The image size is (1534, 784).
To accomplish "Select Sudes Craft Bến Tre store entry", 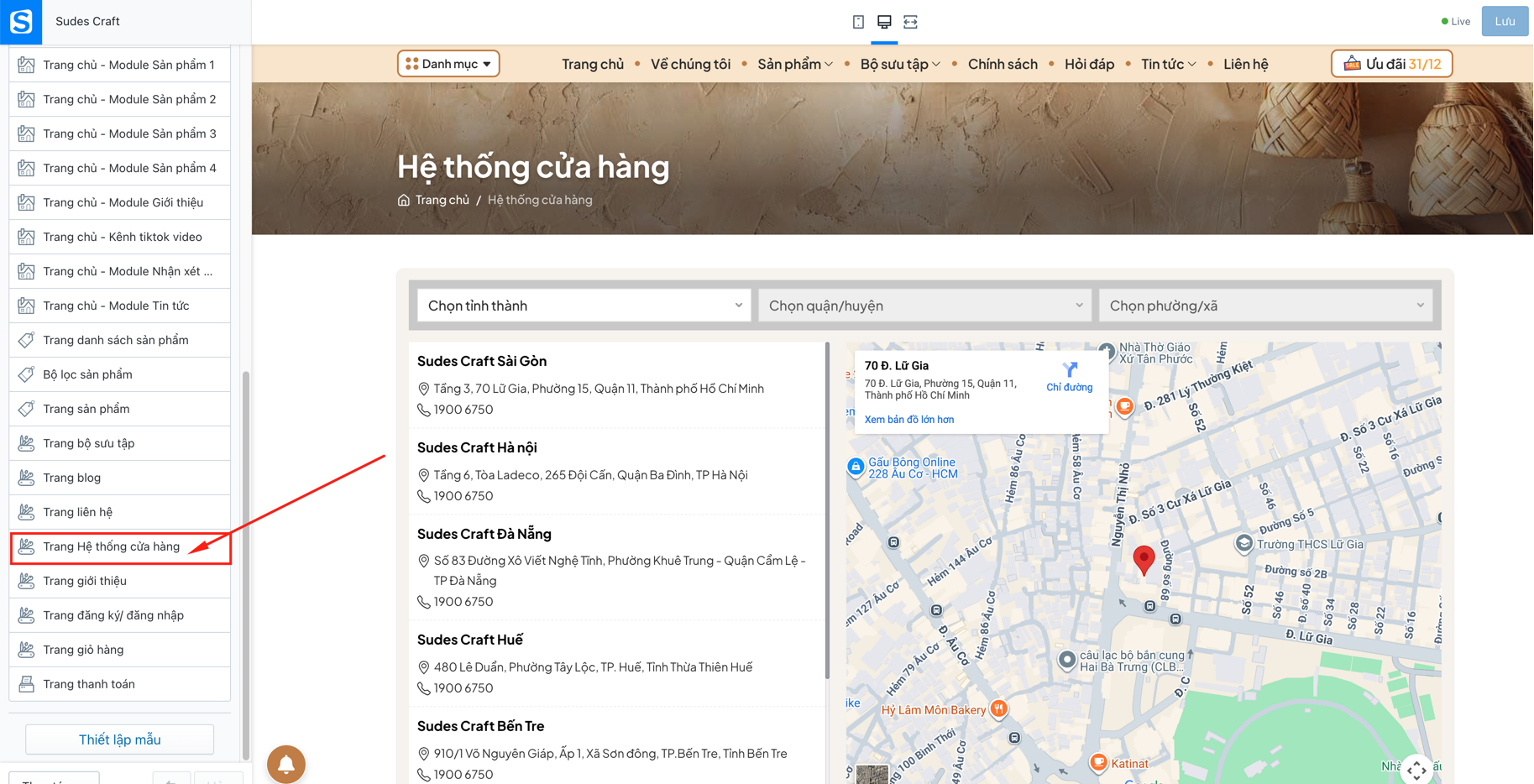I will tap(617, 745).
